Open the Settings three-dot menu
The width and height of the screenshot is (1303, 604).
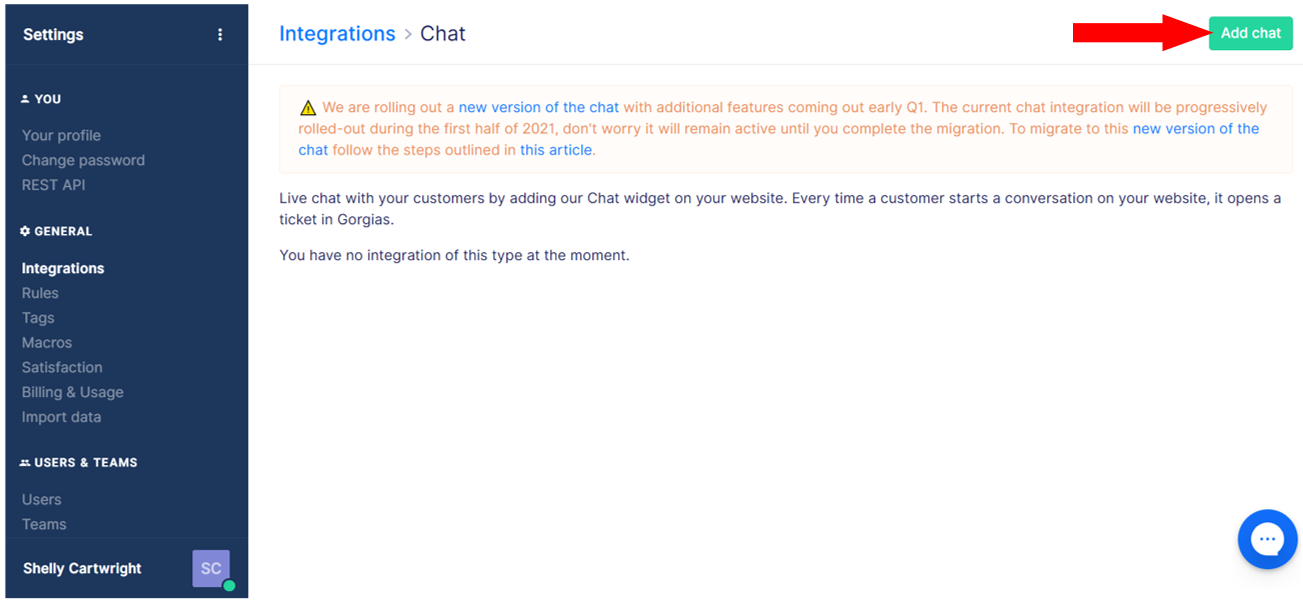tap(221, 35)
